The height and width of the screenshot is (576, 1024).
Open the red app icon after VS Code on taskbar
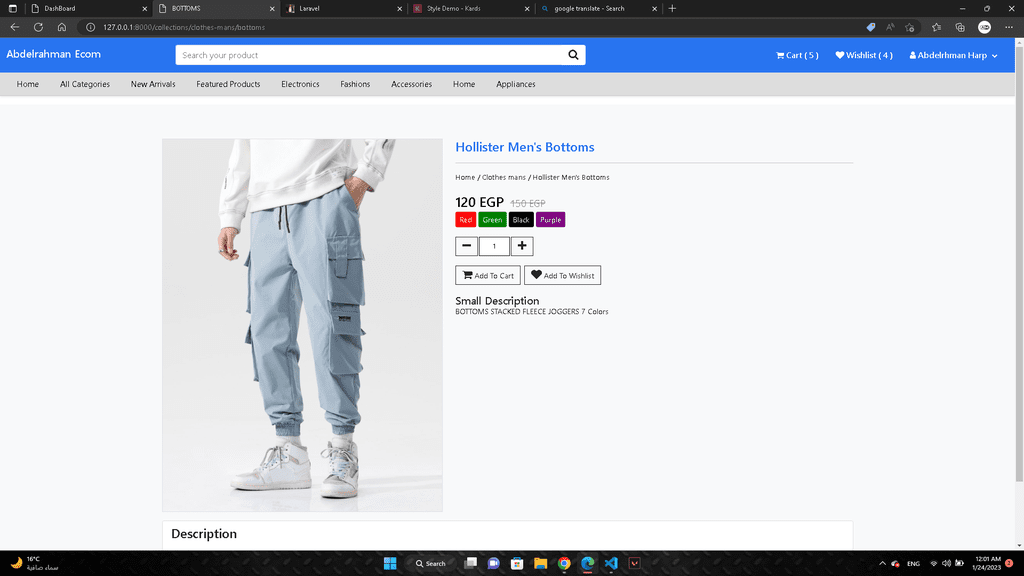pos(634,564)
